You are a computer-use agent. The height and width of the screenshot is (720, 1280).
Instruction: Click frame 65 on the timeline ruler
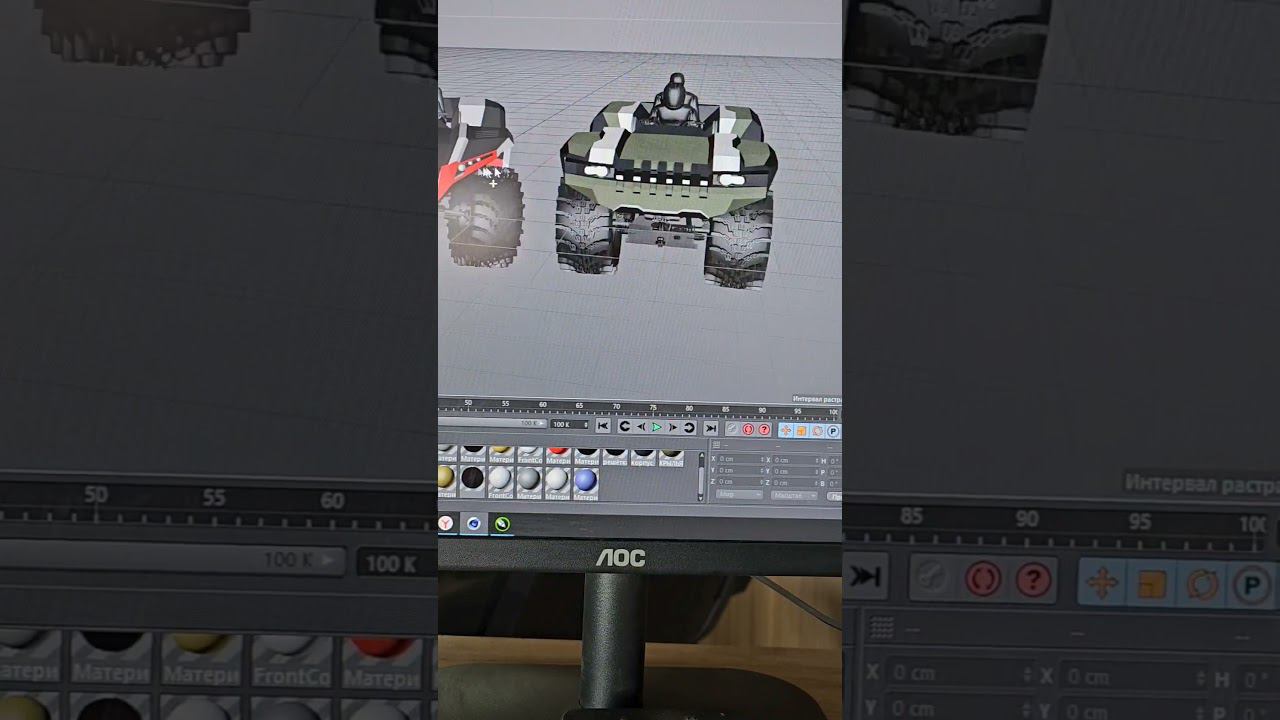[x=579, y=407]
